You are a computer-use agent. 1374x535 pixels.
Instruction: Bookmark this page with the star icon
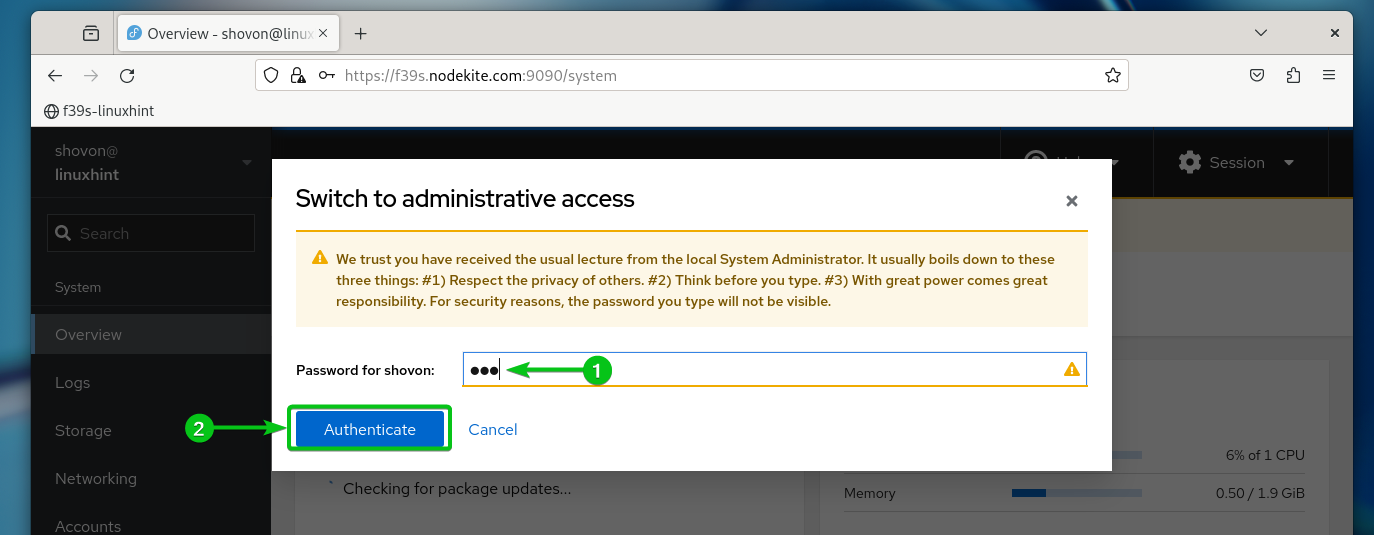[x=1112, y=75]
